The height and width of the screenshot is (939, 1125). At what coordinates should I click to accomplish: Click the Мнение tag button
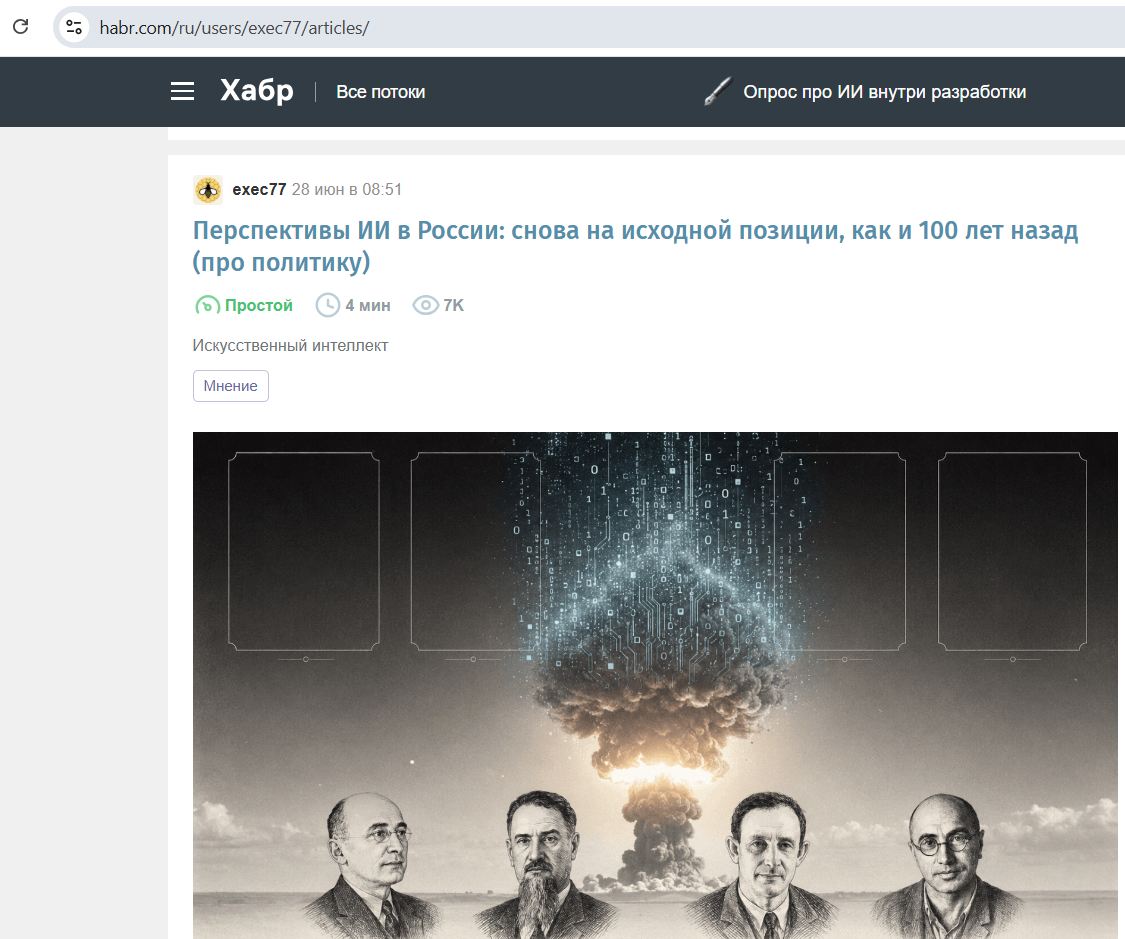(230, 386)
